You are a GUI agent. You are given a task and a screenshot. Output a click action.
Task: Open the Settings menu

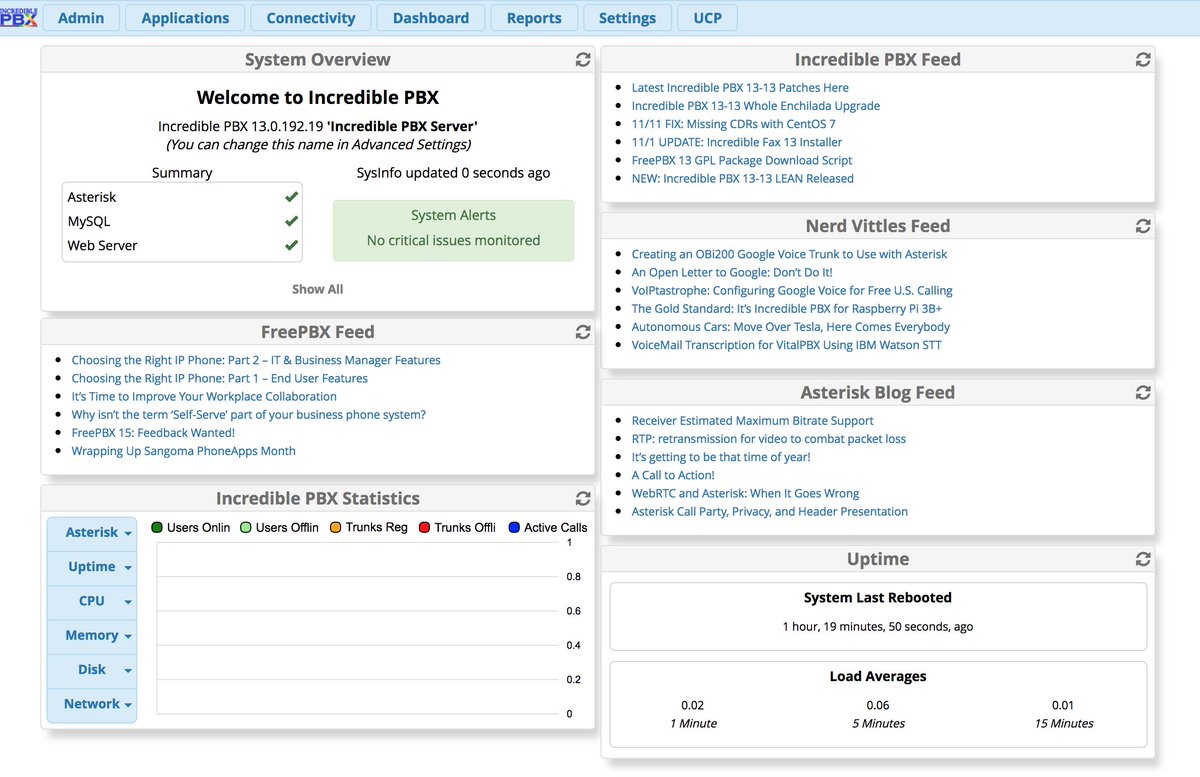[627, 18]
